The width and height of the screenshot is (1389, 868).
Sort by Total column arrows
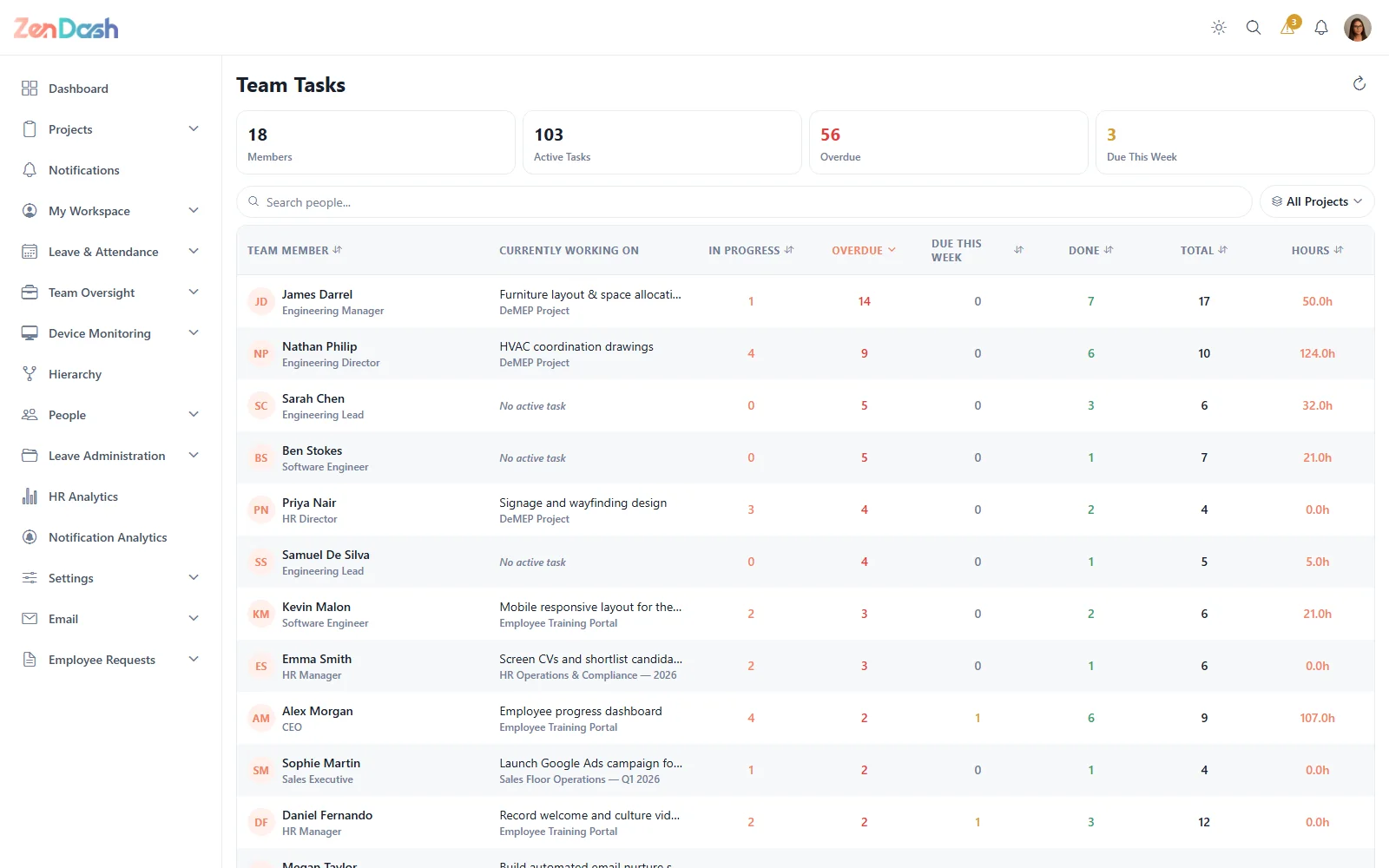point(1223,250)
